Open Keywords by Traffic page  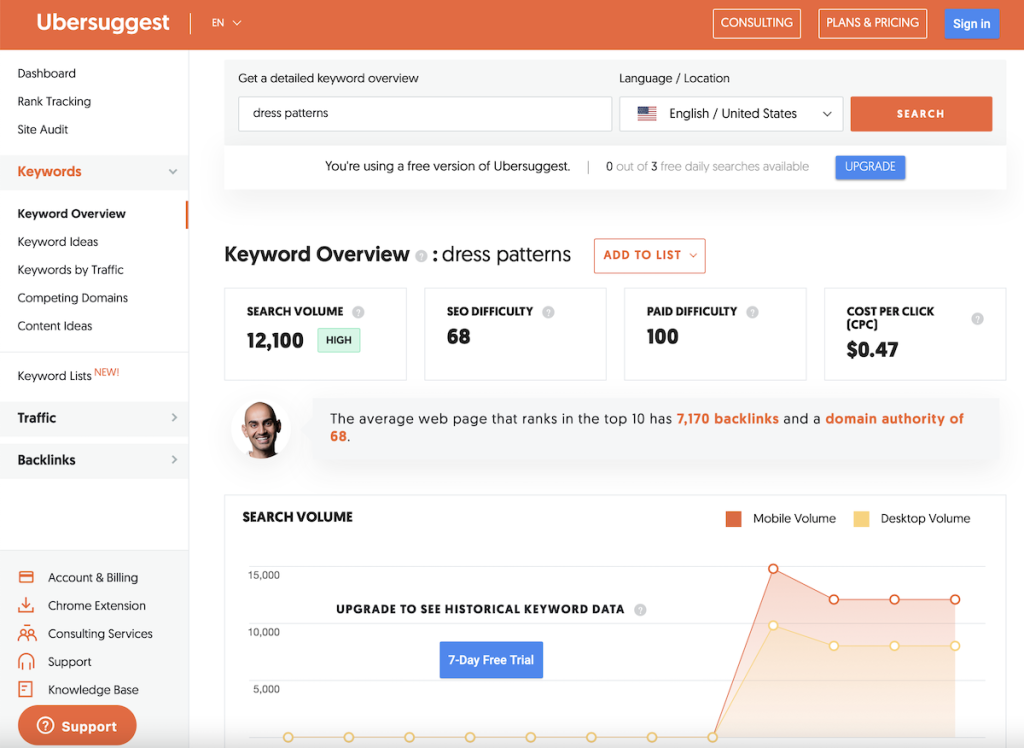[71, 270]
